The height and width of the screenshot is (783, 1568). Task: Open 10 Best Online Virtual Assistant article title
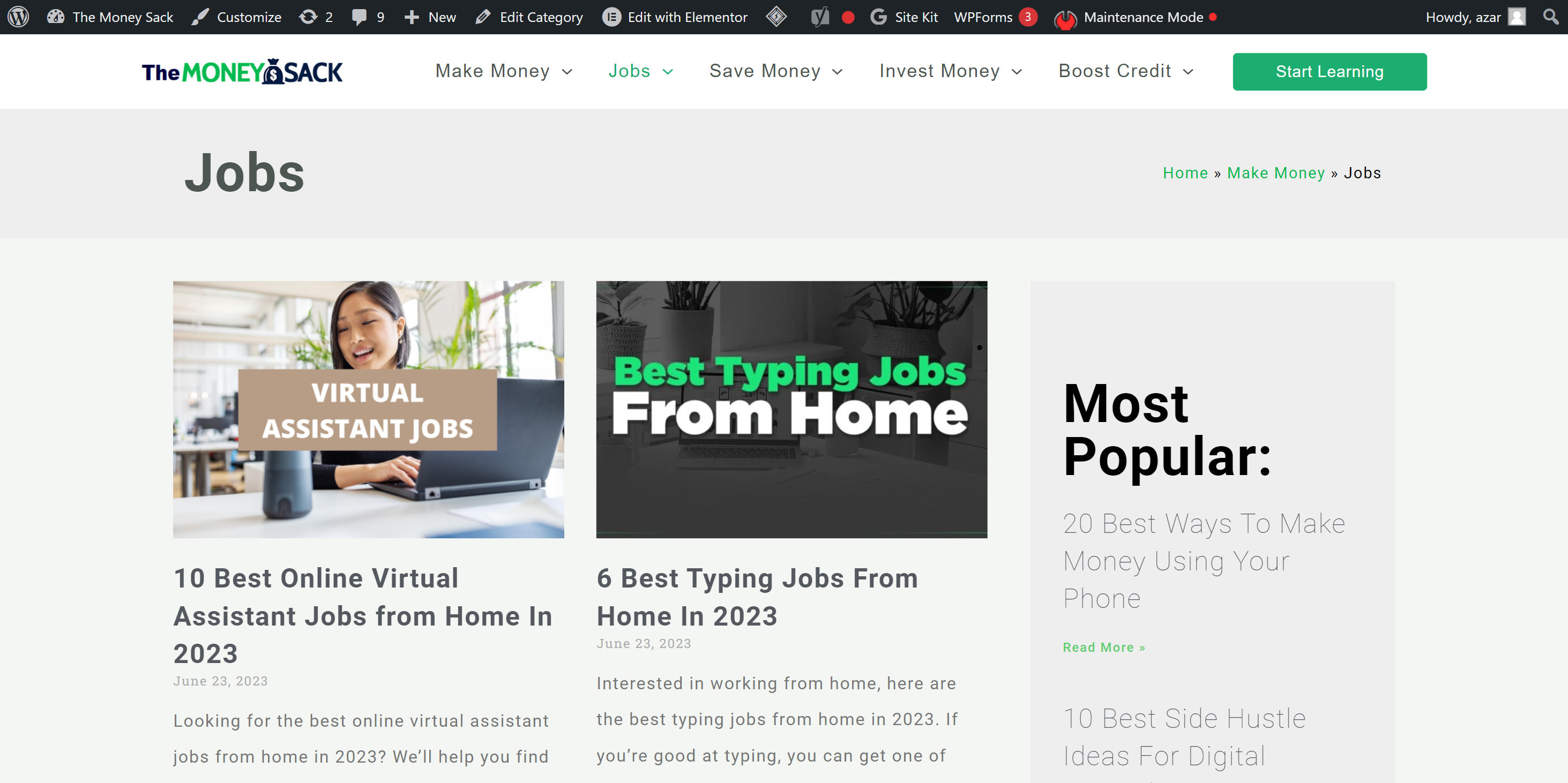pyautogui.click(x=363, y=615)
